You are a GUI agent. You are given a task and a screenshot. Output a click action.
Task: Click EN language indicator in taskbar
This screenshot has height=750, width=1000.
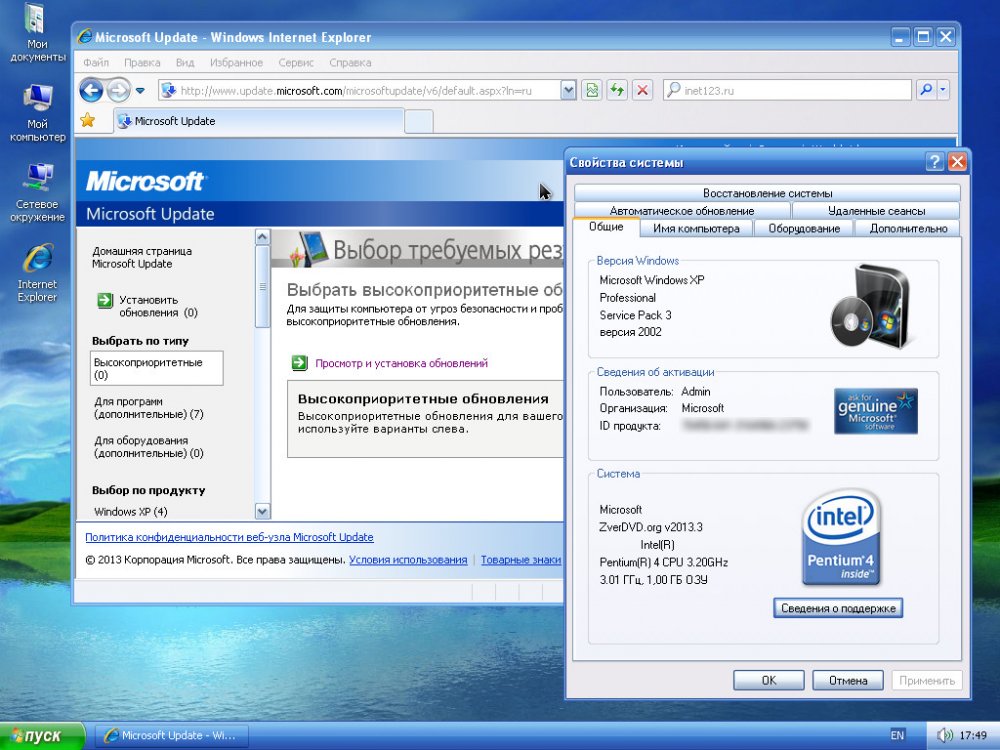(897, 736)
